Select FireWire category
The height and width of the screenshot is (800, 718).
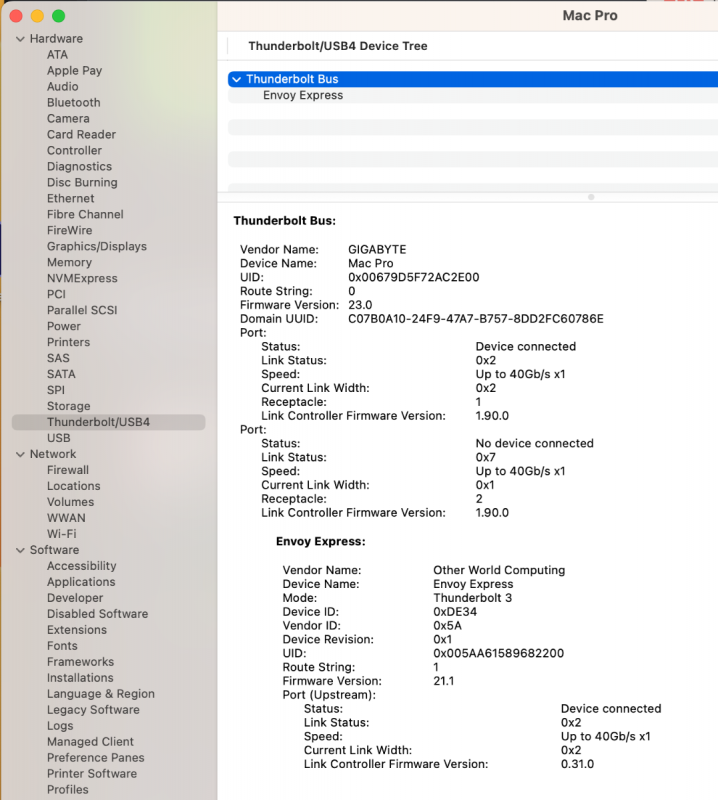coord(69,231)
